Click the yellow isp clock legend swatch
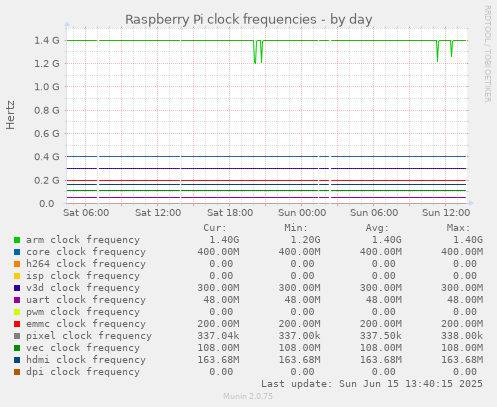The width and height of the screenshot is (497, 407). pos(17,276)
